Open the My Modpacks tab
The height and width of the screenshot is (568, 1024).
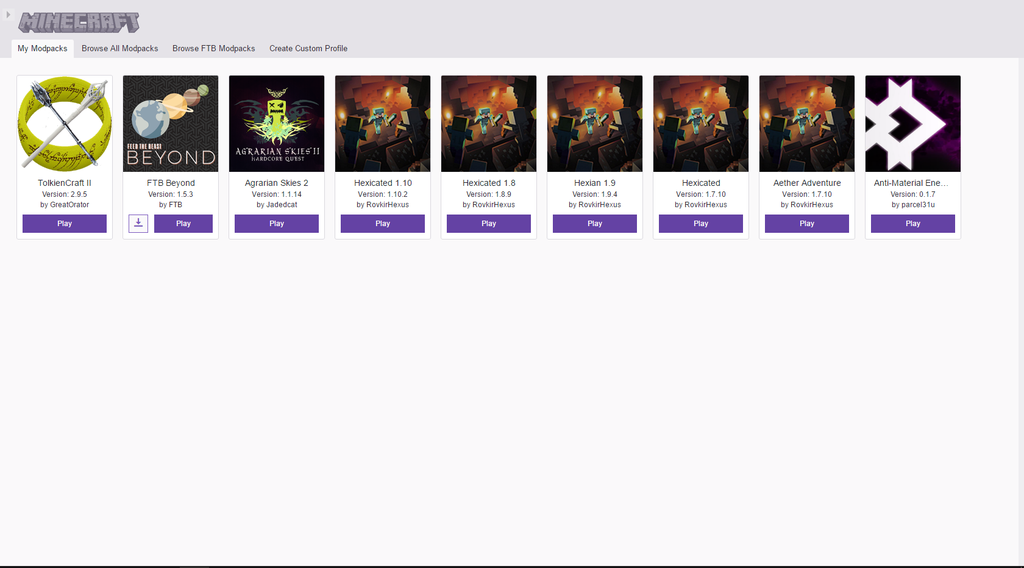42,48
